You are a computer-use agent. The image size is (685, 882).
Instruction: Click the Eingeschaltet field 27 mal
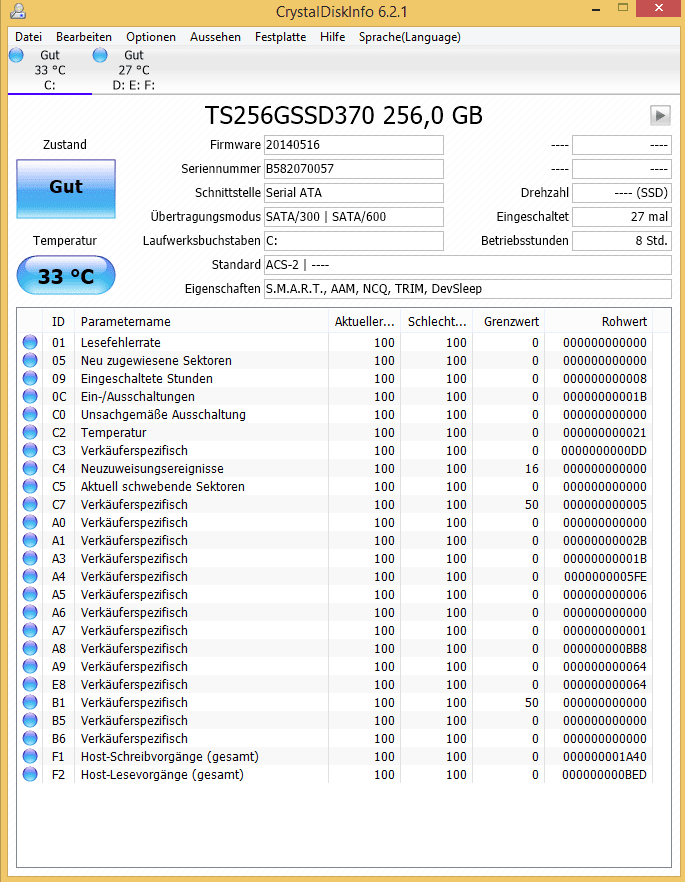tap(621, 217)
